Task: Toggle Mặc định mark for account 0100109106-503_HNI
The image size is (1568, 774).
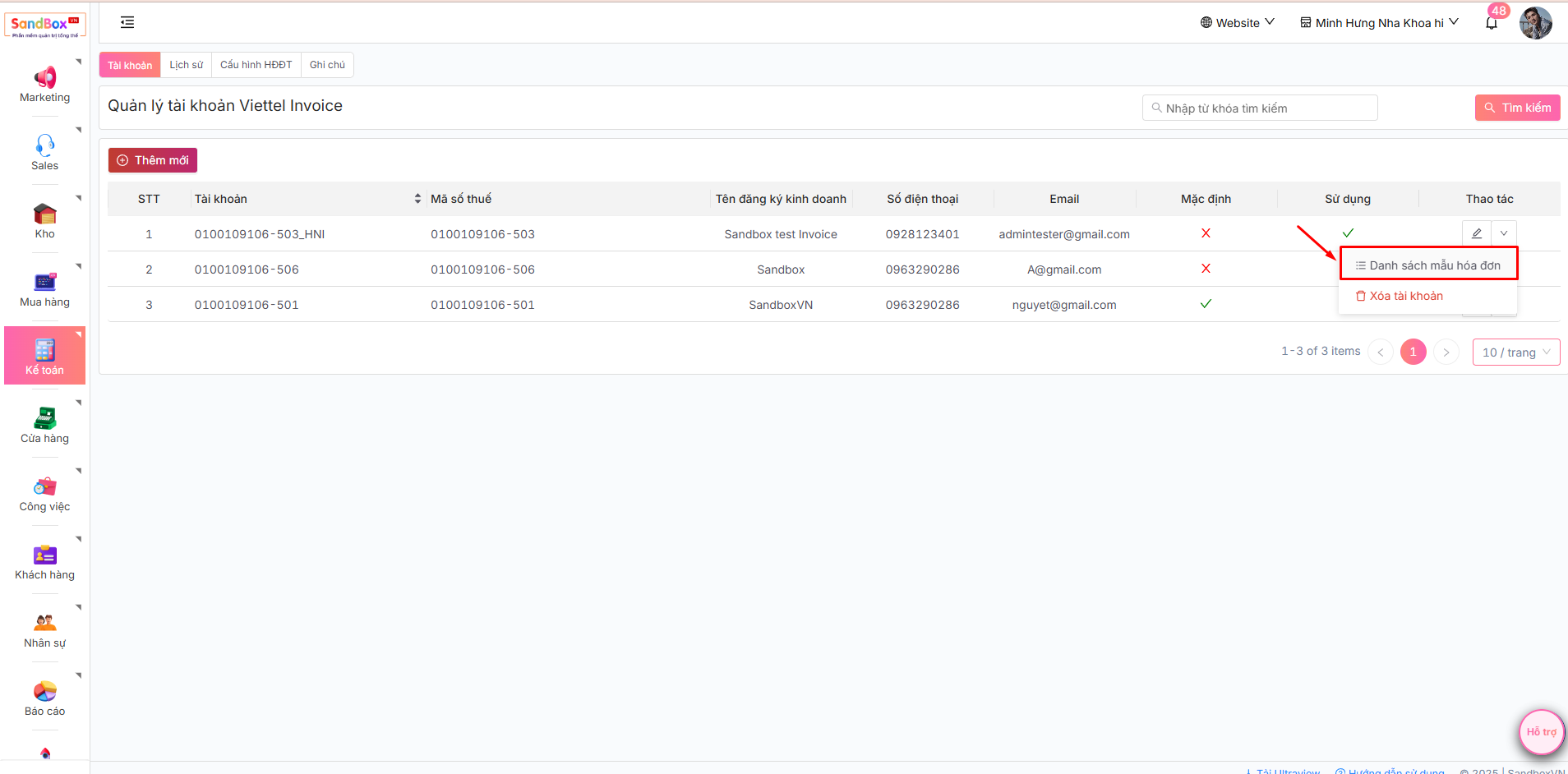Action: tap(1206, 233)
